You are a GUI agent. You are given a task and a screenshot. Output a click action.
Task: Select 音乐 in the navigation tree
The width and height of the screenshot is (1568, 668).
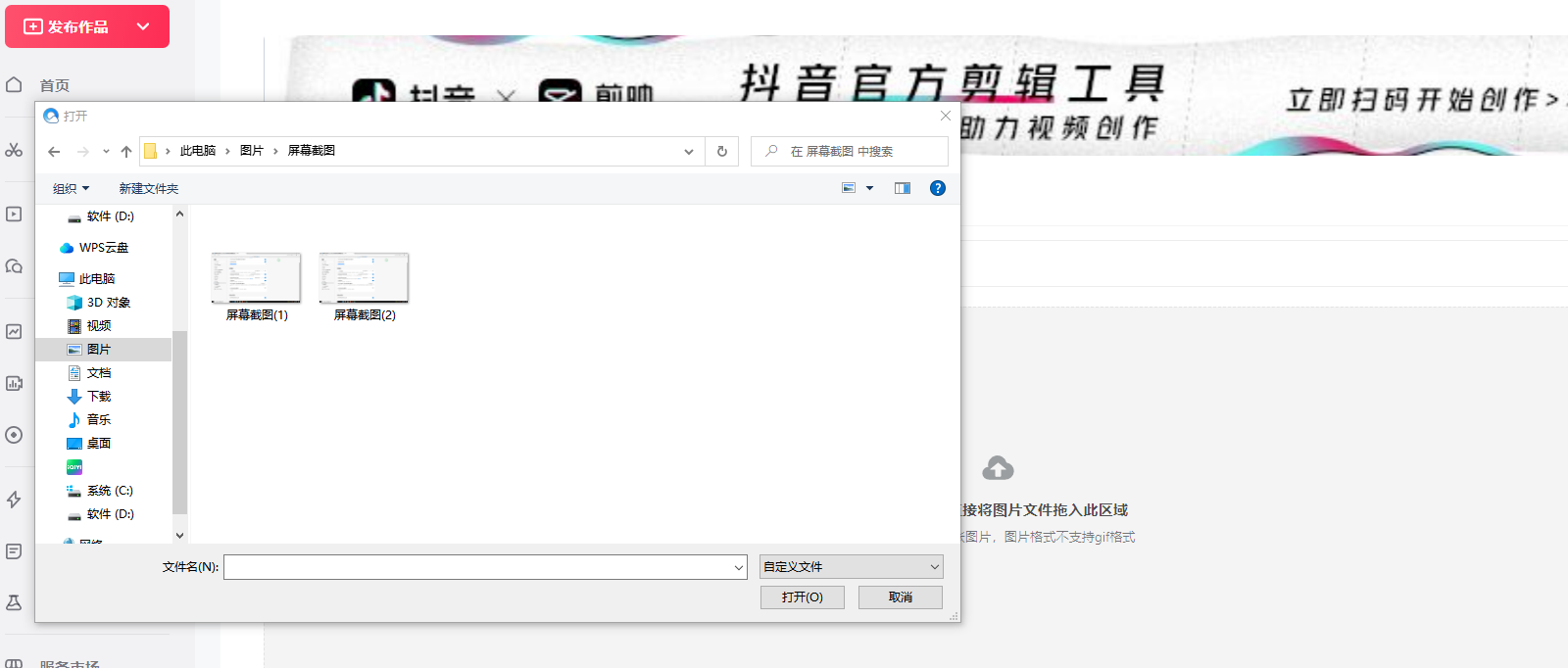click(x=99, y=419)
